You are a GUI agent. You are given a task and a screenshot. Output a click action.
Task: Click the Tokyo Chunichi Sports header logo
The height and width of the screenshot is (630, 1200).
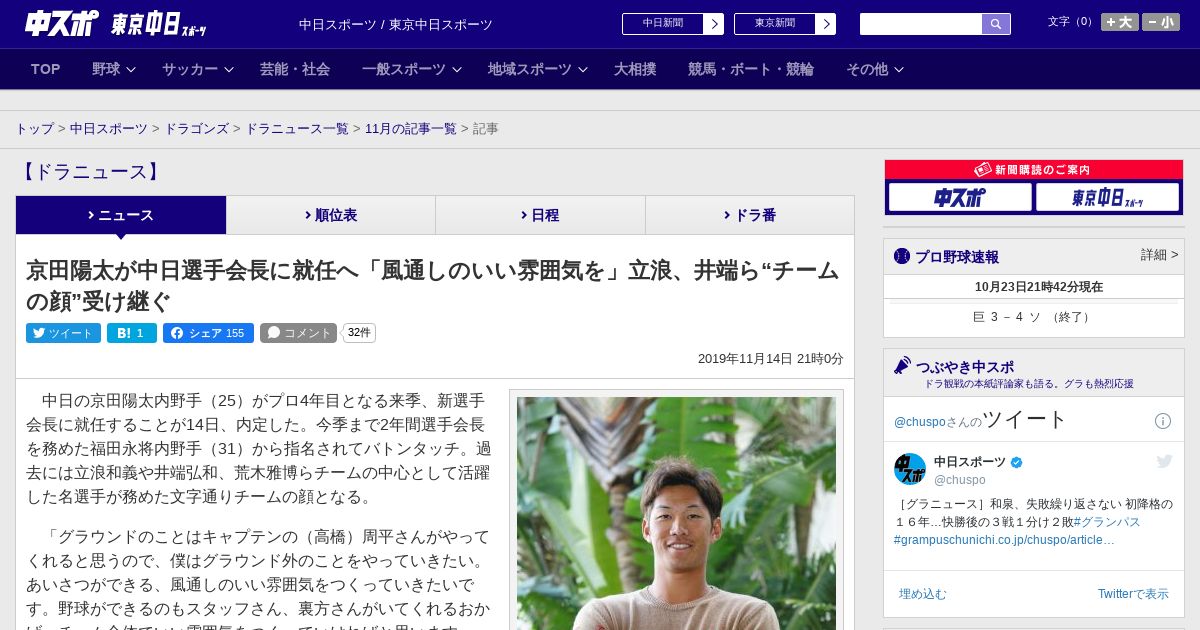(159, 24)
